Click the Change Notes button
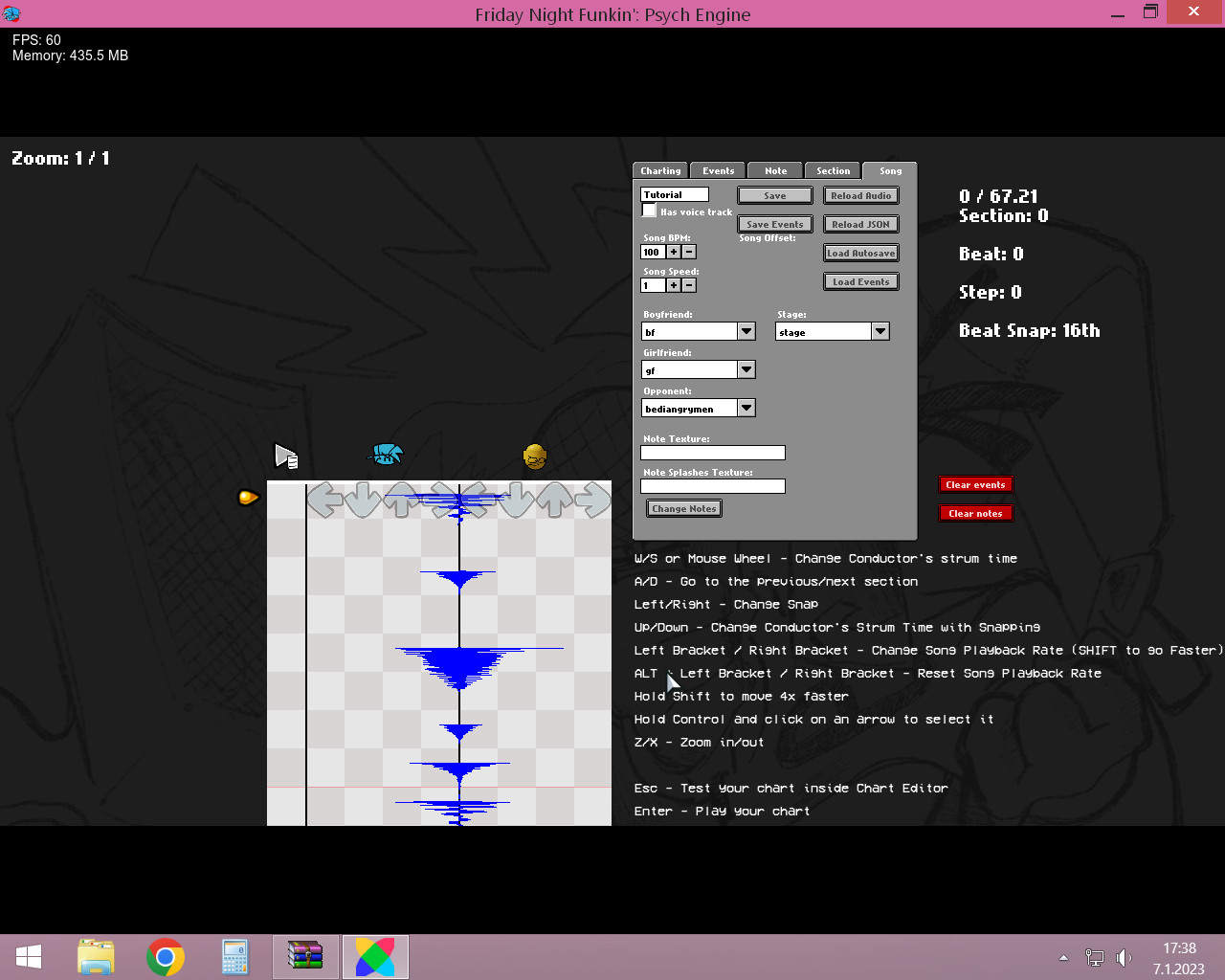 (x=684, y=508)
